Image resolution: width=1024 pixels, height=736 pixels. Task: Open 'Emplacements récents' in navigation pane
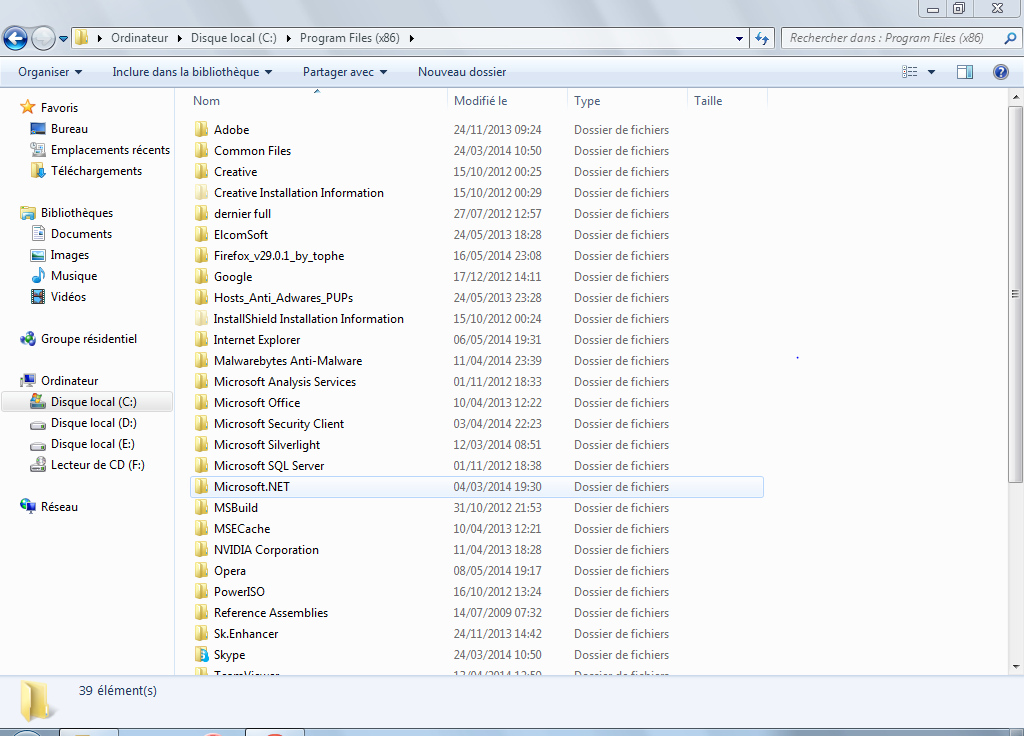(x=100, y=150)
